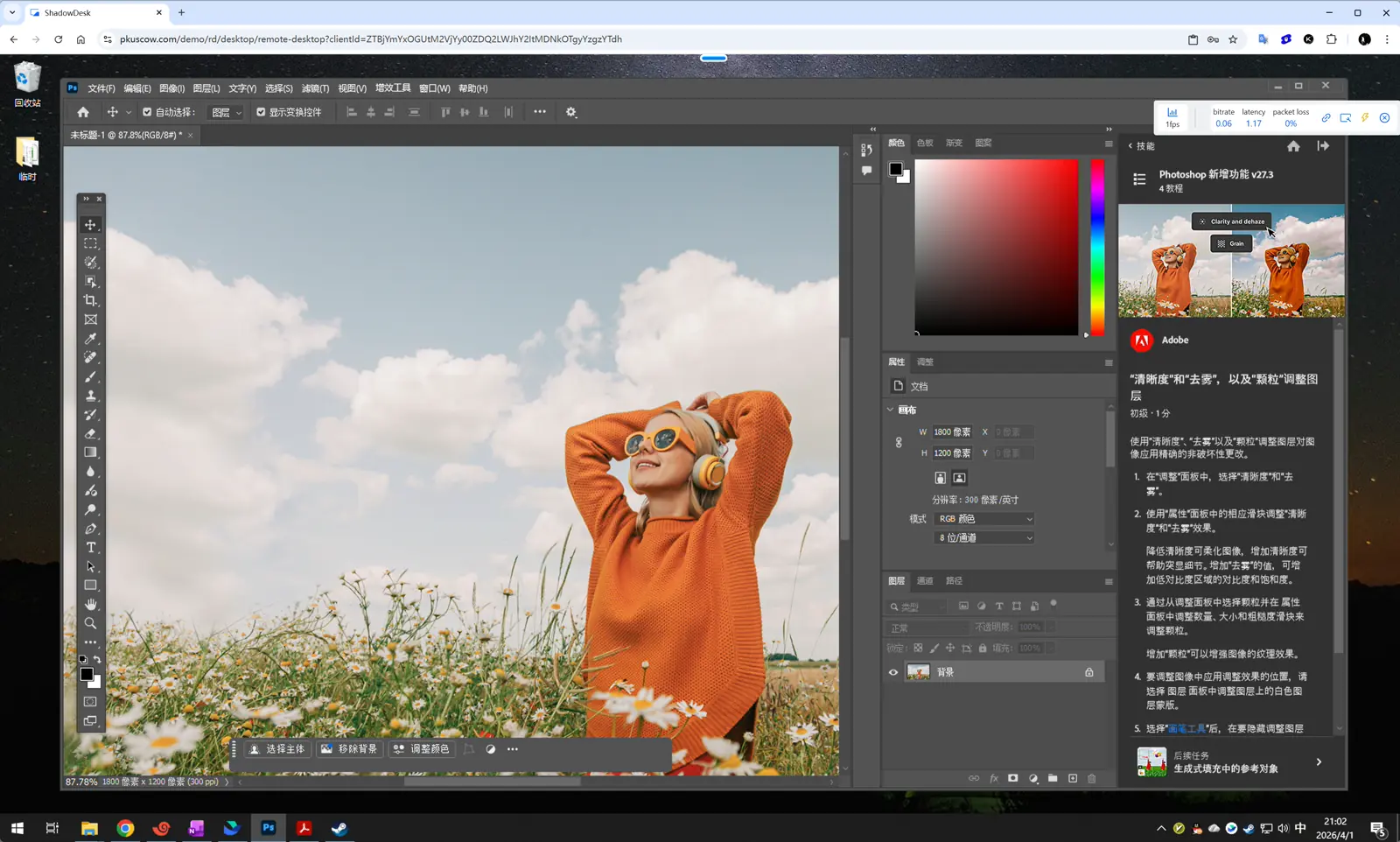Toggle the layer filter on/off switch
The image size is (1400, 842).
[1053, 603]
